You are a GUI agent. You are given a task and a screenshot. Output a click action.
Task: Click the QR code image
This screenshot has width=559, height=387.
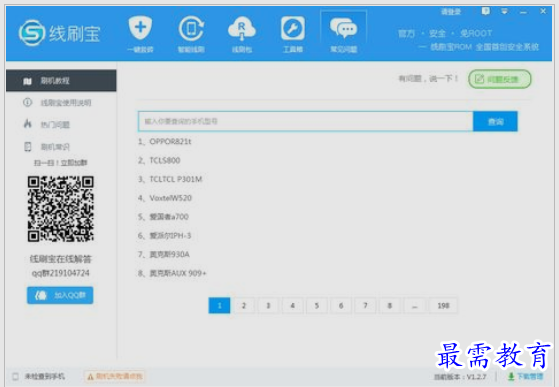61,209
